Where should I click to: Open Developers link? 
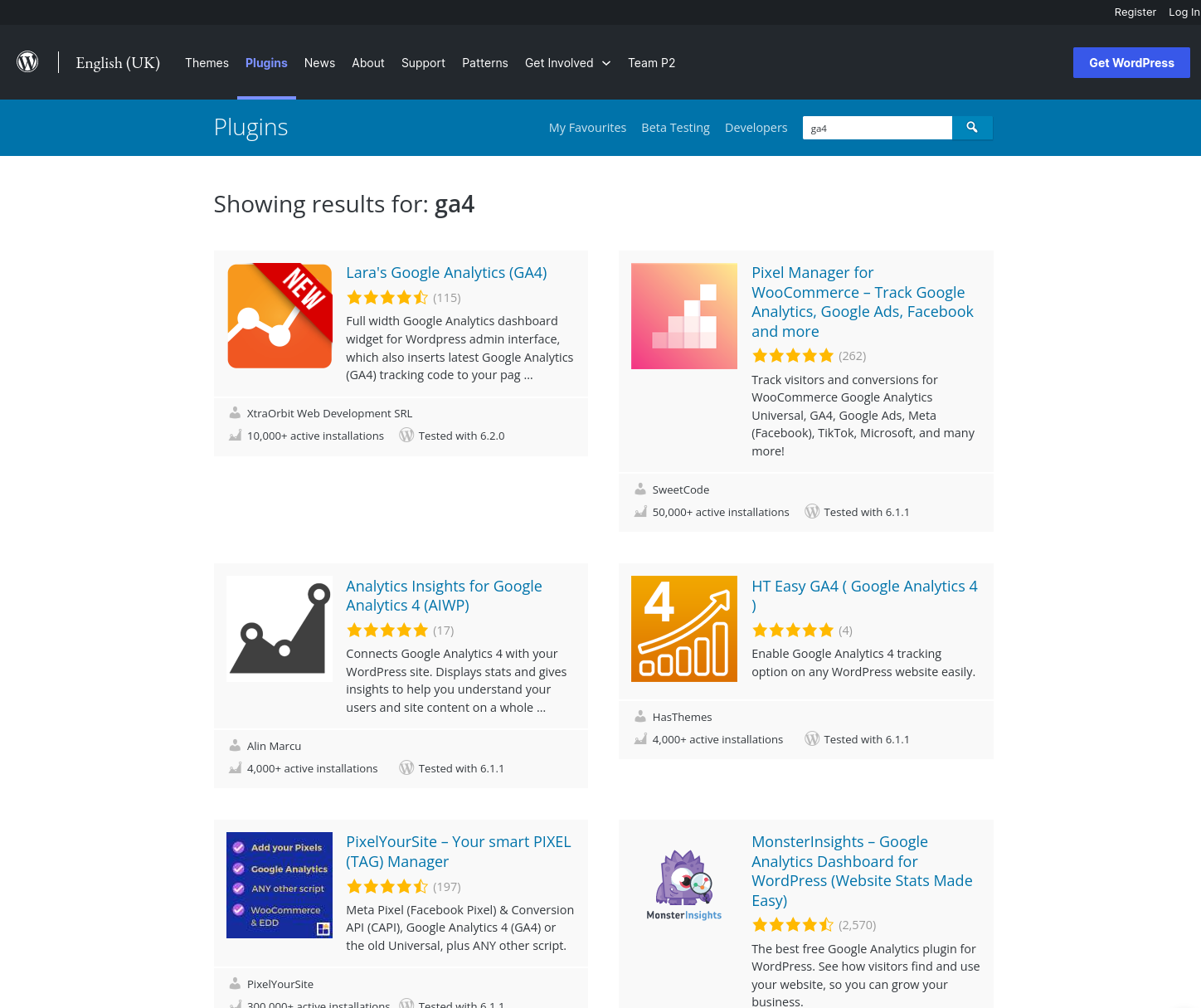click(756, 128)
